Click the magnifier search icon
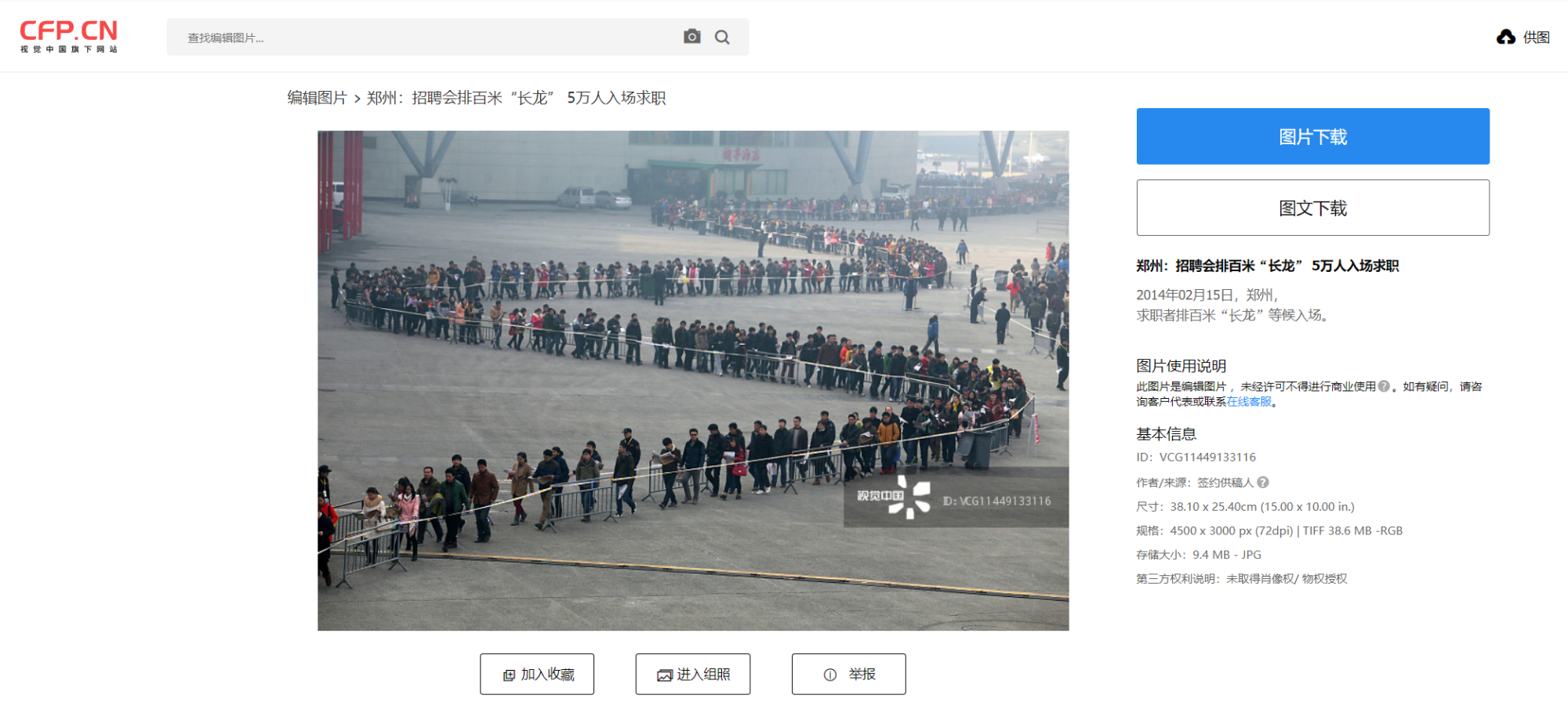This screenshot has height=724, width=1568. click(x=722, y=37)
